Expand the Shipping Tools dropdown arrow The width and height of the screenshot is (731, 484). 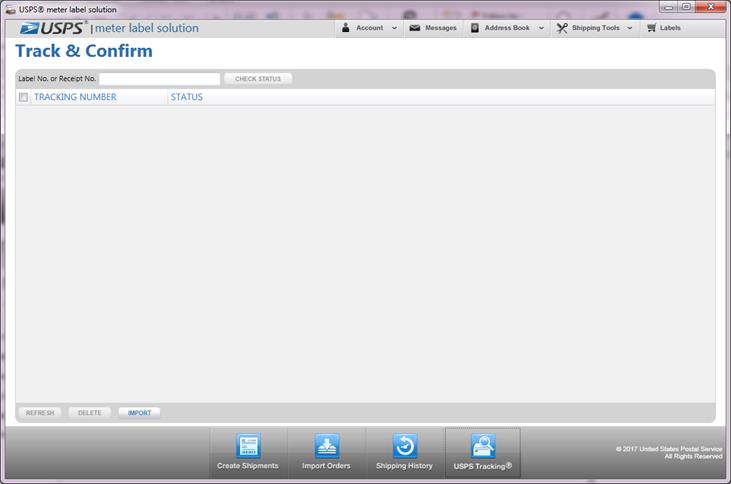[630, 28]
